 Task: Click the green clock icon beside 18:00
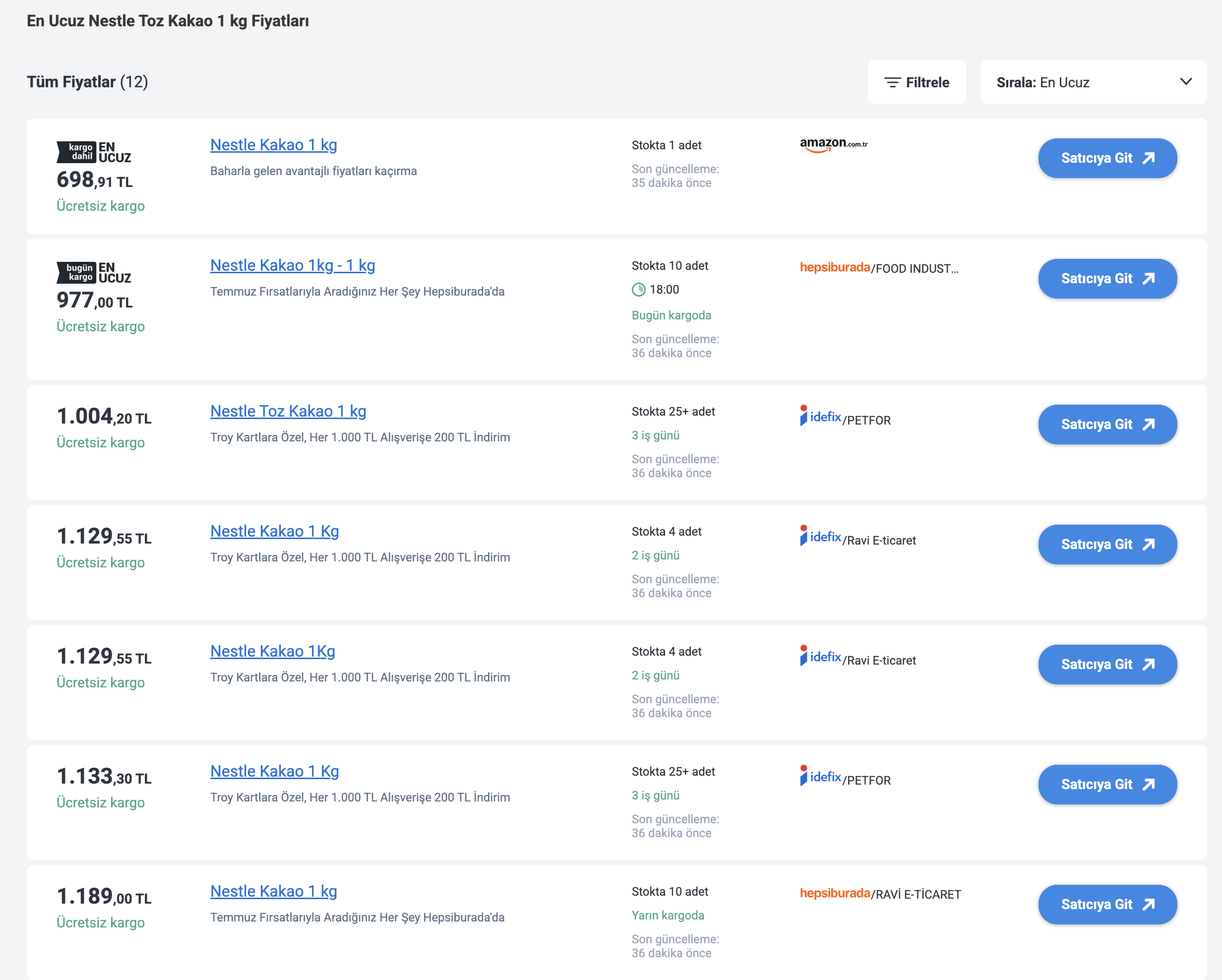pos(639,290)
